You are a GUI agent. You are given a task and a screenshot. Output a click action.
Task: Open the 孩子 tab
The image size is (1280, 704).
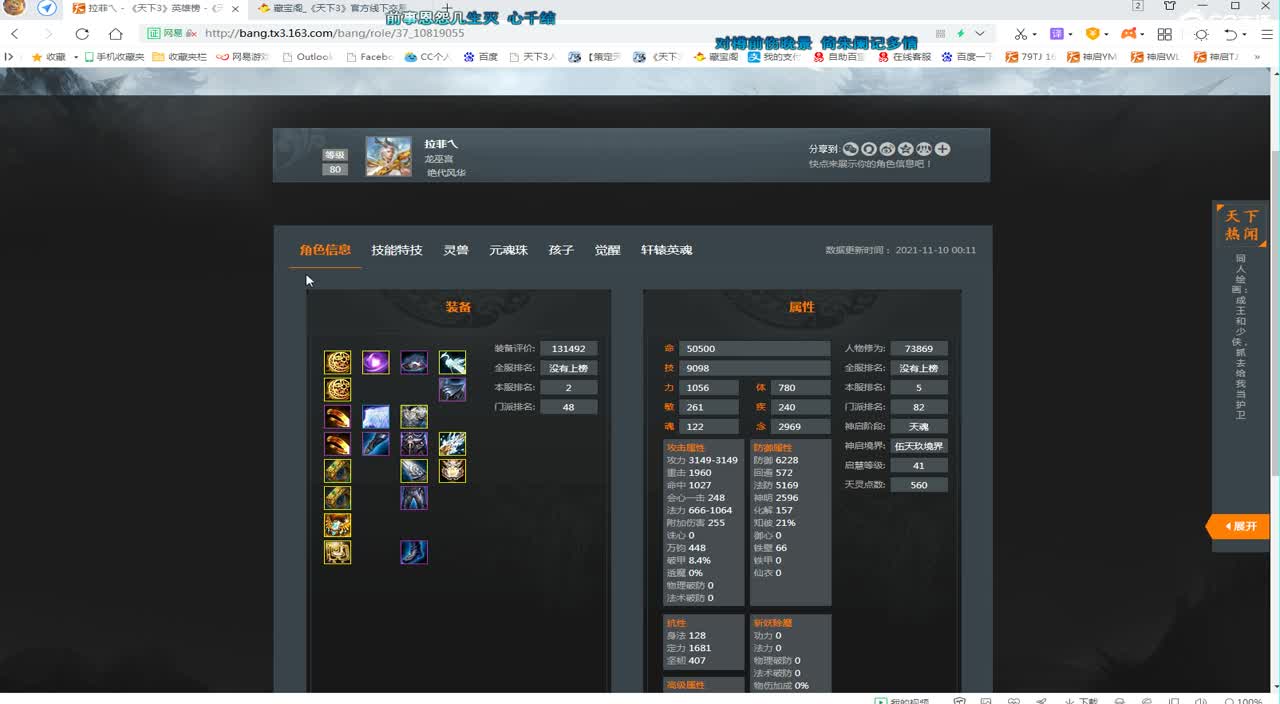561,250
